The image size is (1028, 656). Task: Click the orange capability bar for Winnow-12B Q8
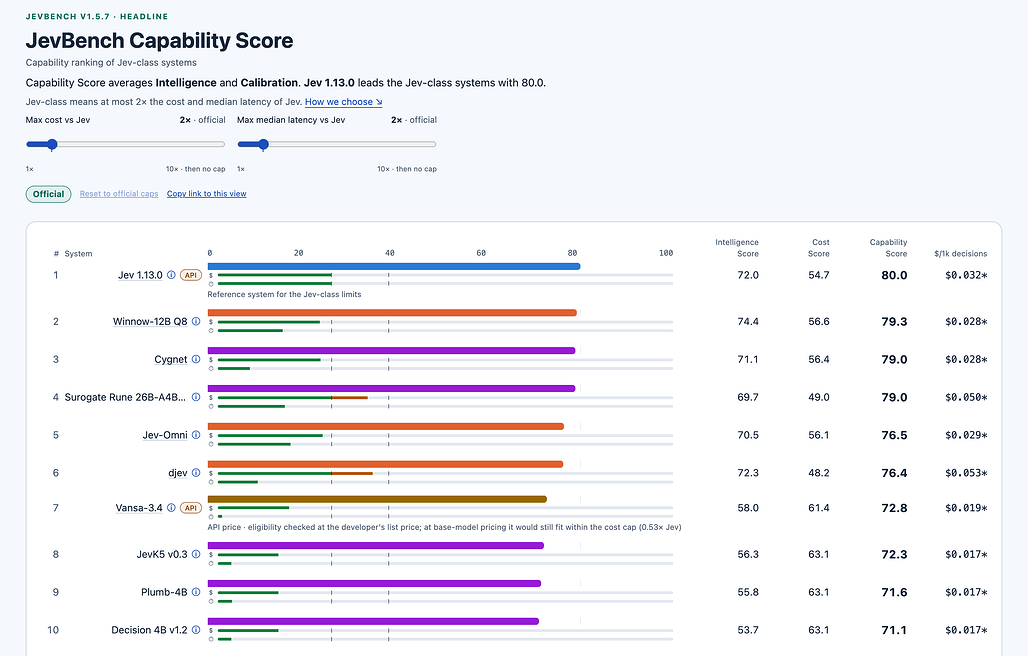pos(392,313)
